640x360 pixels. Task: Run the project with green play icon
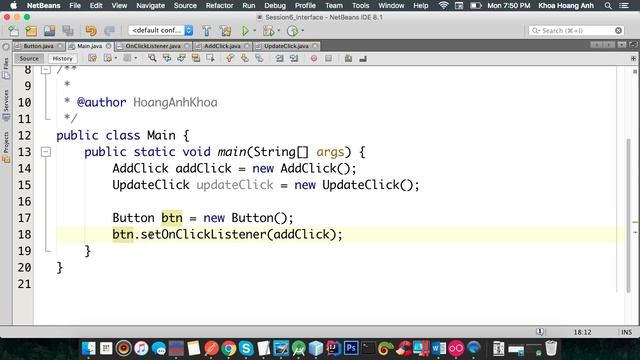(x=245, y=31)
